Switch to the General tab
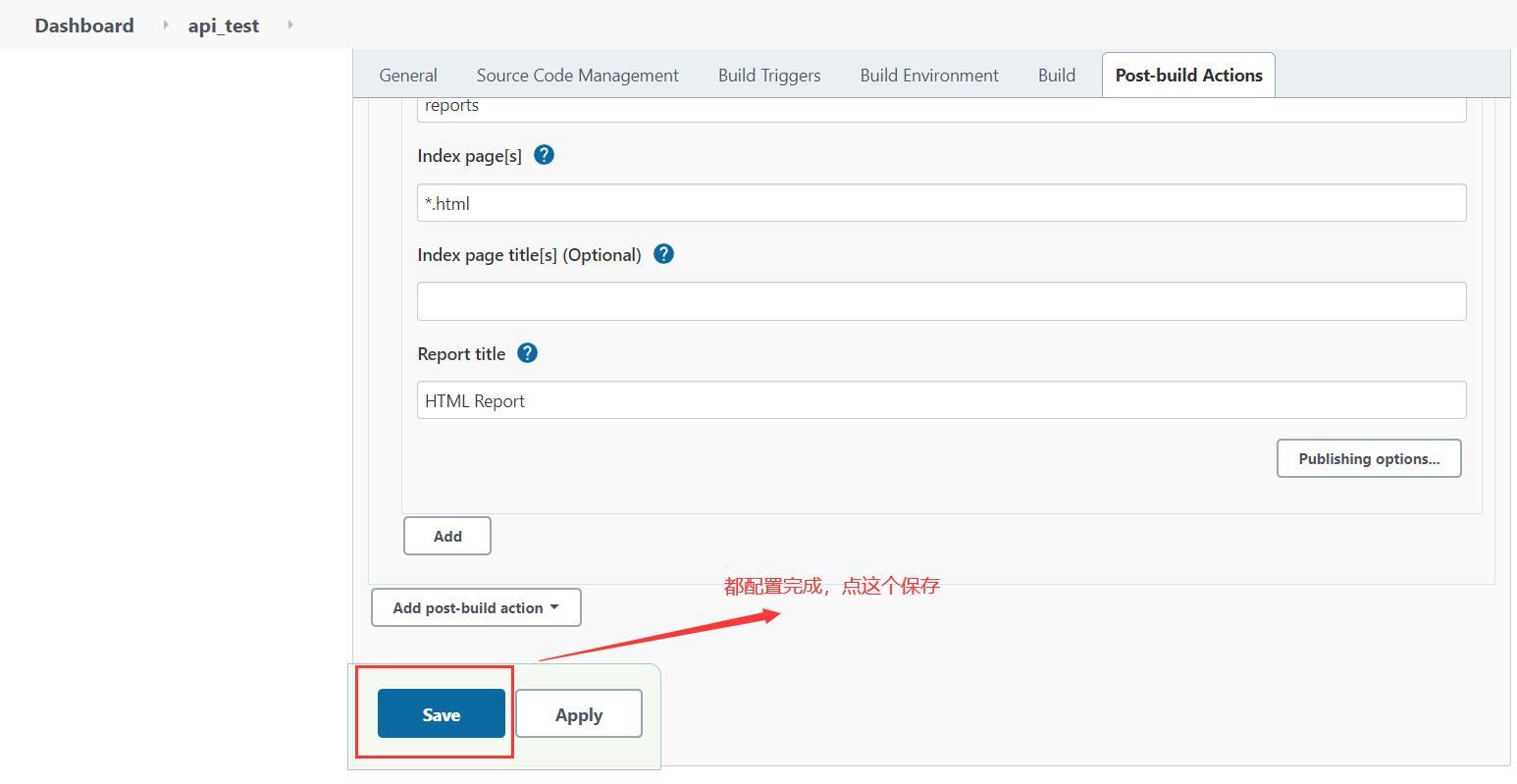This screenshot has height=784, width=1517. pos(408,76)
